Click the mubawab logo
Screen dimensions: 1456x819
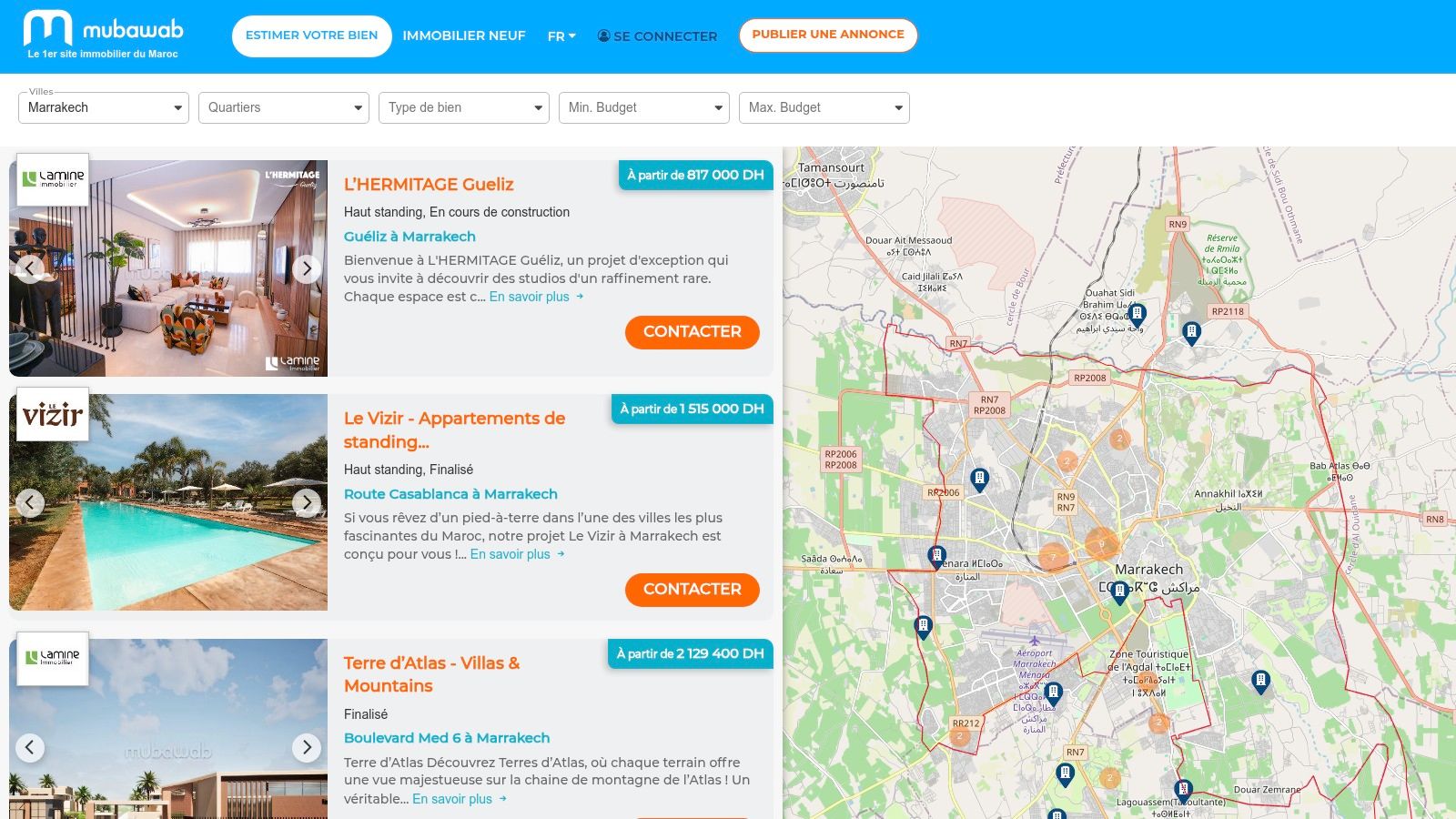pos(103,35)
